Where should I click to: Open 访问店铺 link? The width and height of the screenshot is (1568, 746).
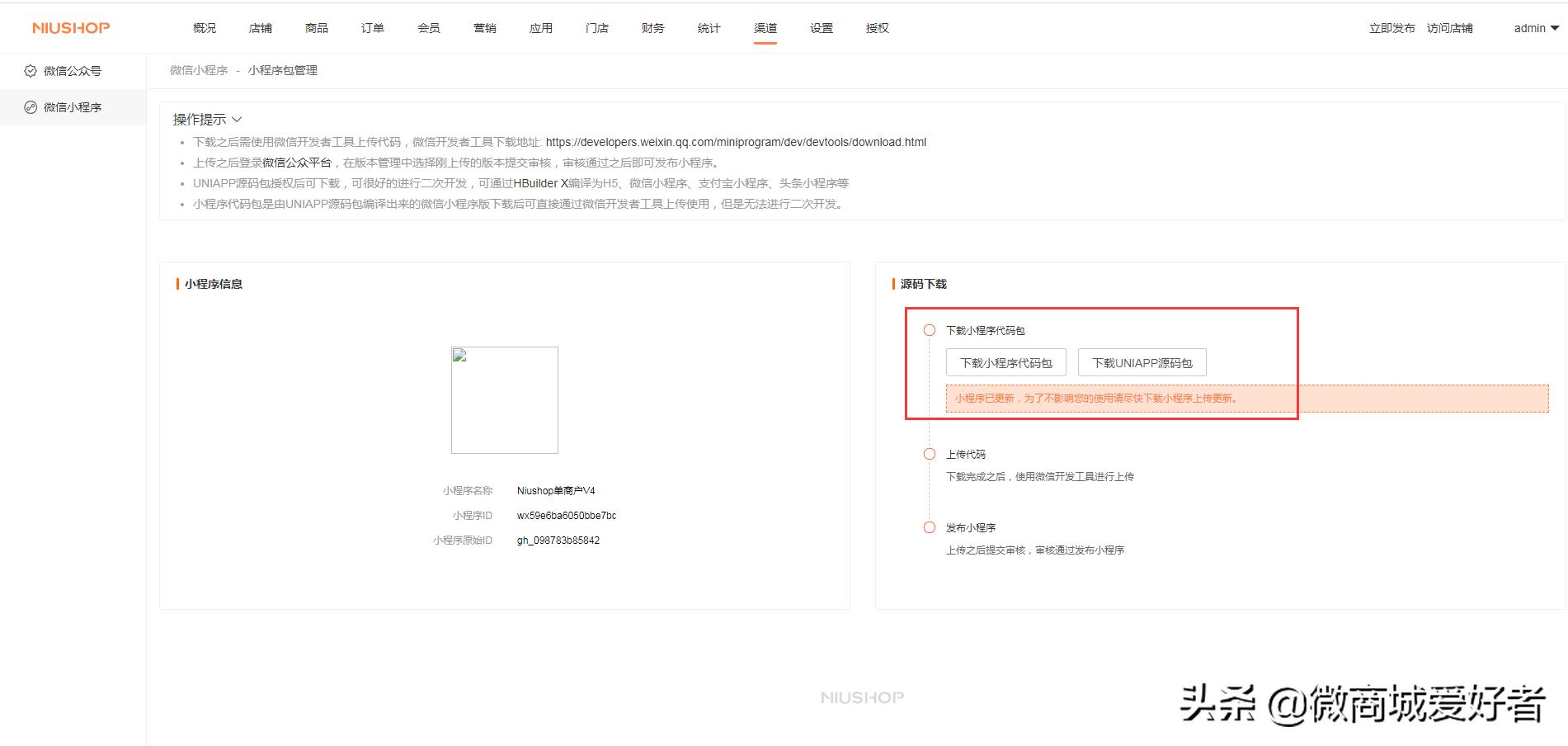tap(1450, 27)
